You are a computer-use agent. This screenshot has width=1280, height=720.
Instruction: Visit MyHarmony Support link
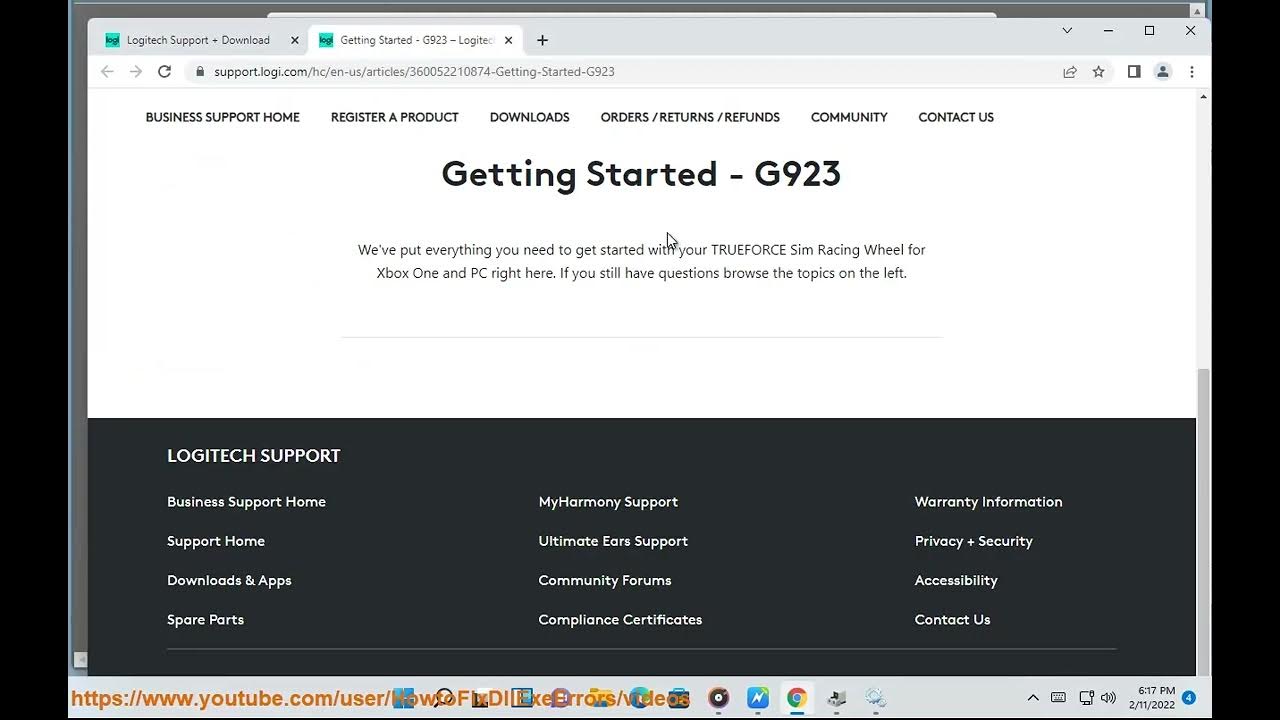click(x=608, y=502)
